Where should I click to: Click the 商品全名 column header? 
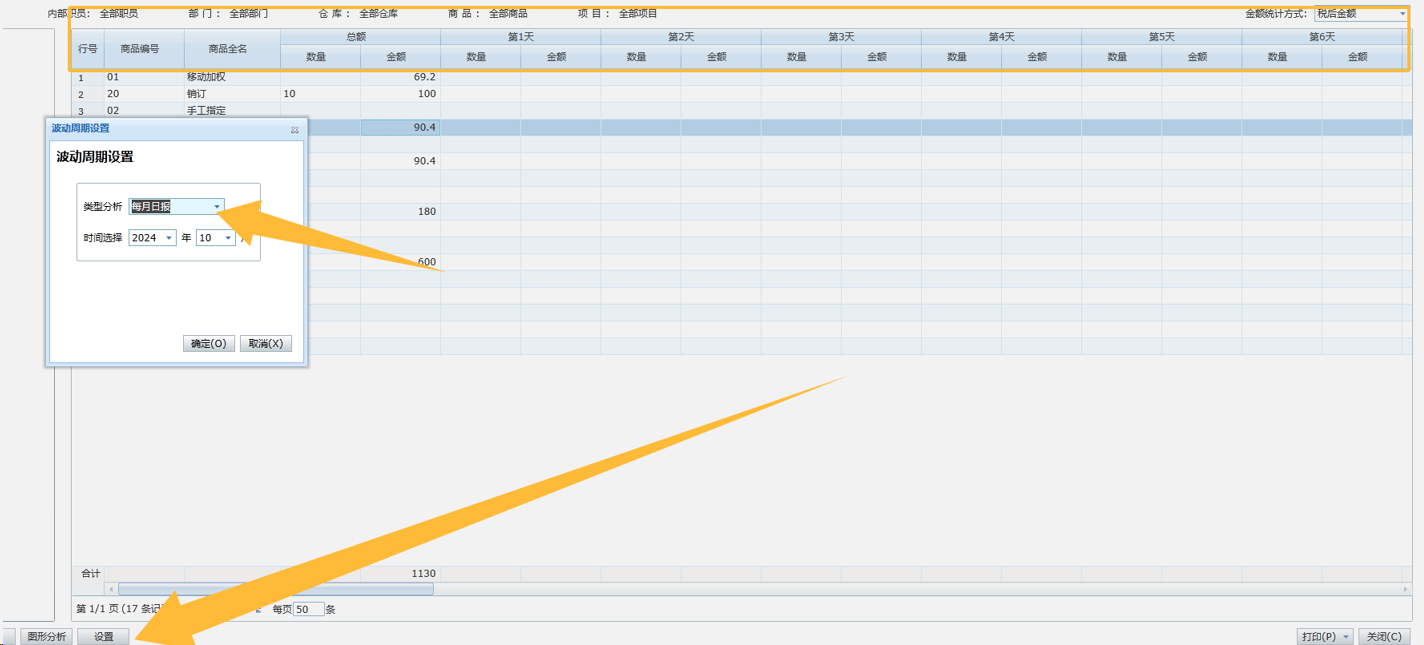(x=228, y=49)
